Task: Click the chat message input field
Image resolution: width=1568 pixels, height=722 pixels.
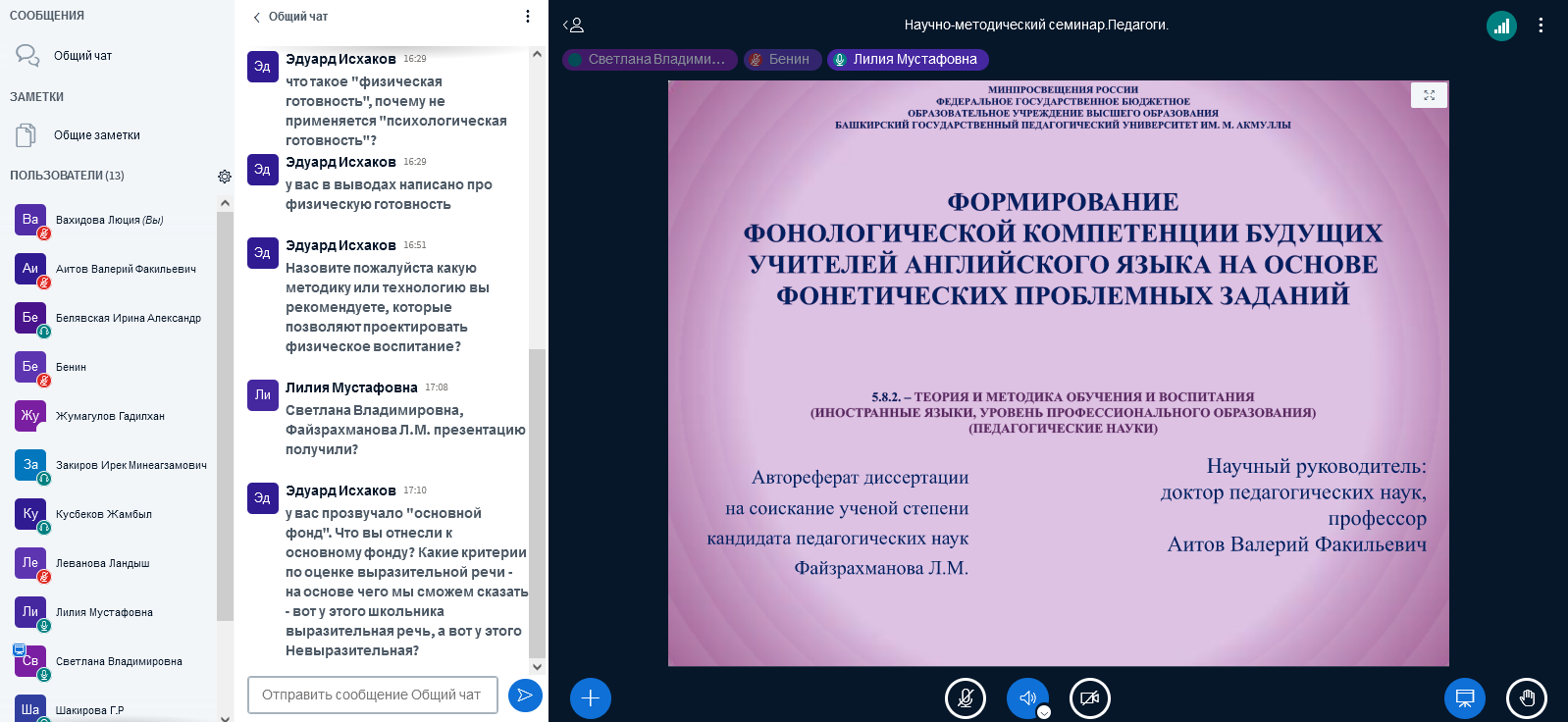Action: (372, 695)
